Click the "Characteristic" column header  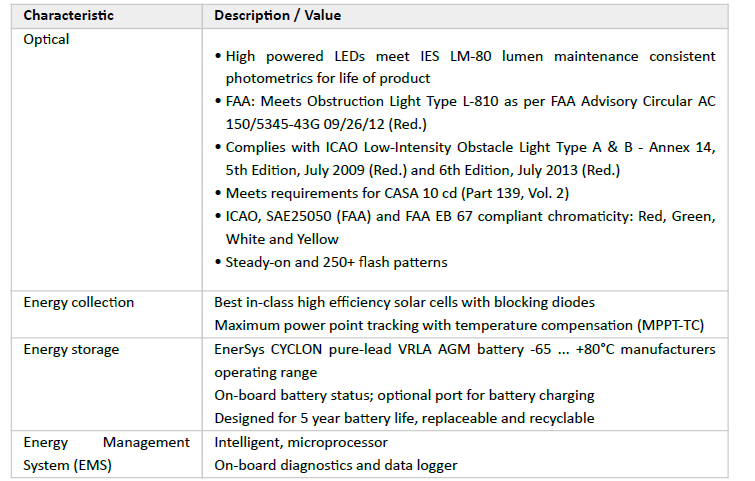[x=69, y=16]
